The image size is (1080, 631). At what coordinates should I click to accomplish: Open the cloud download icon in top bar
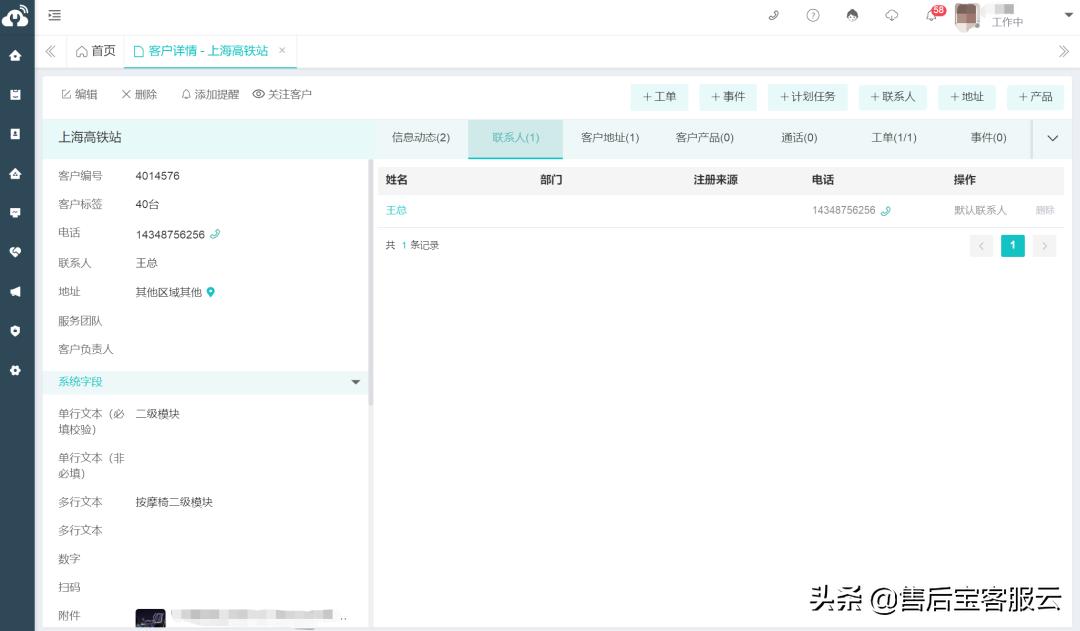tap(891, 16)
